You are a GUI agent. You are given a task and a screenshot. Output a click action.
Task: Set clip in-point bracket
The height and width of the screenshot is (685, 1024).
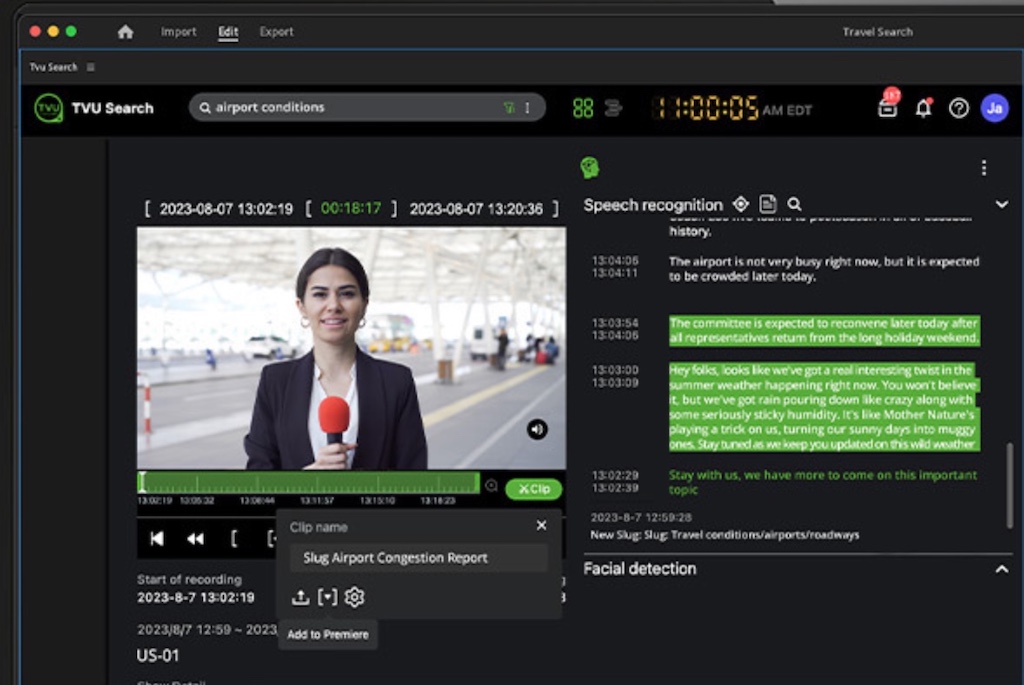(x=234, y=539)
